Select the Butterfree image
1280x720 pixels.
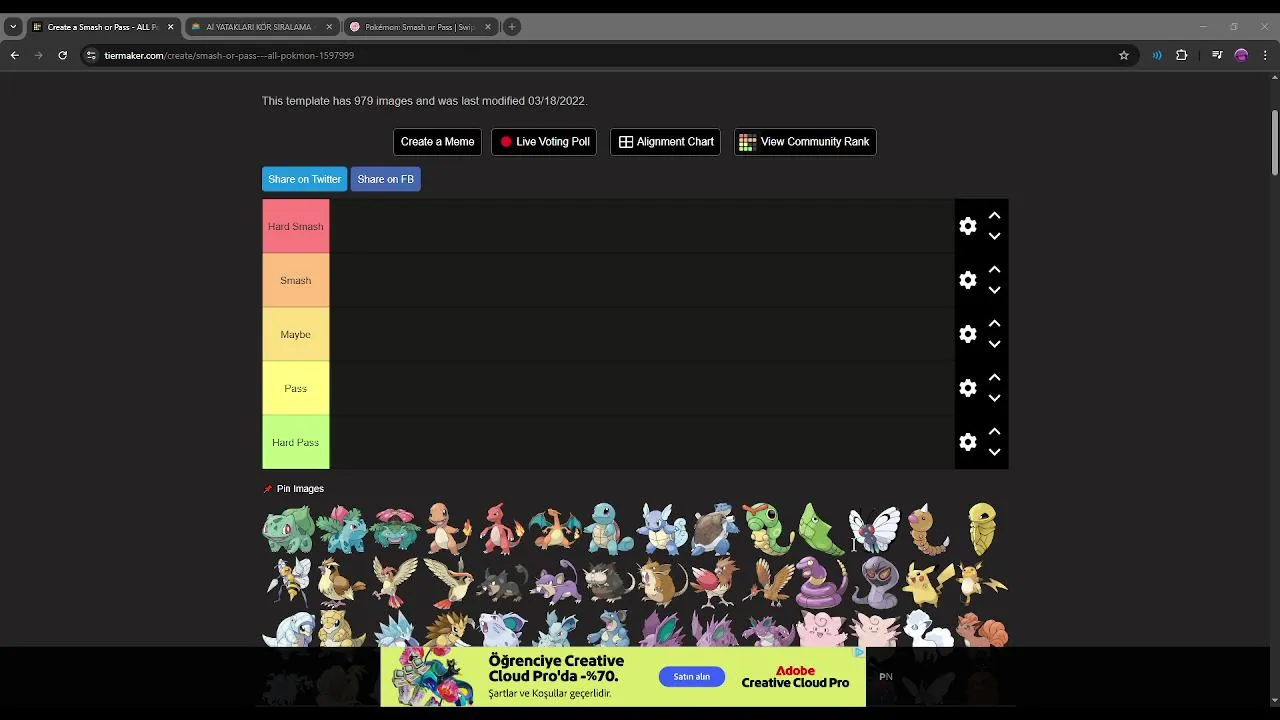(x=875, y=529)
